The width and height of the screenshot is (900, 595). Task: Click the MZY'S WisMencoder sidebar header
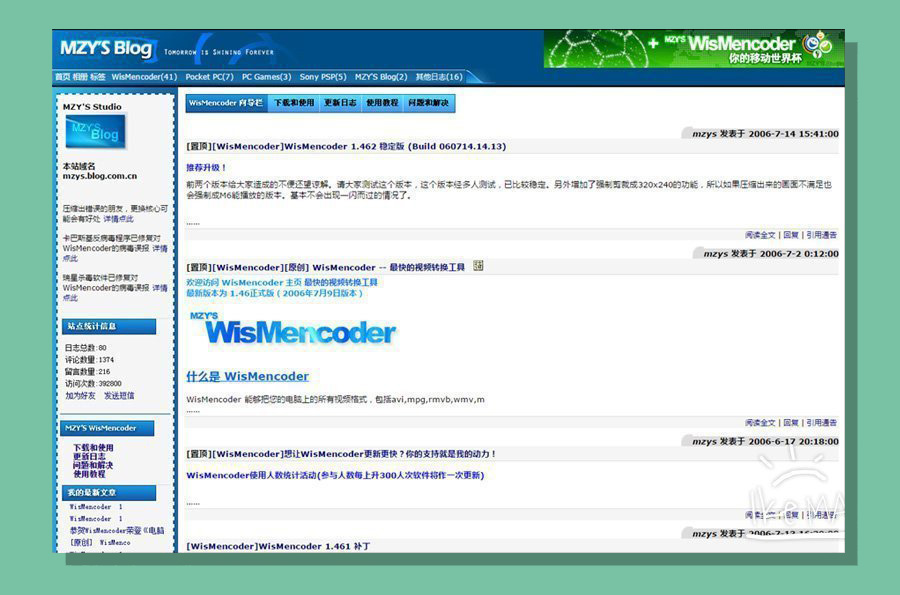(107, 429)
